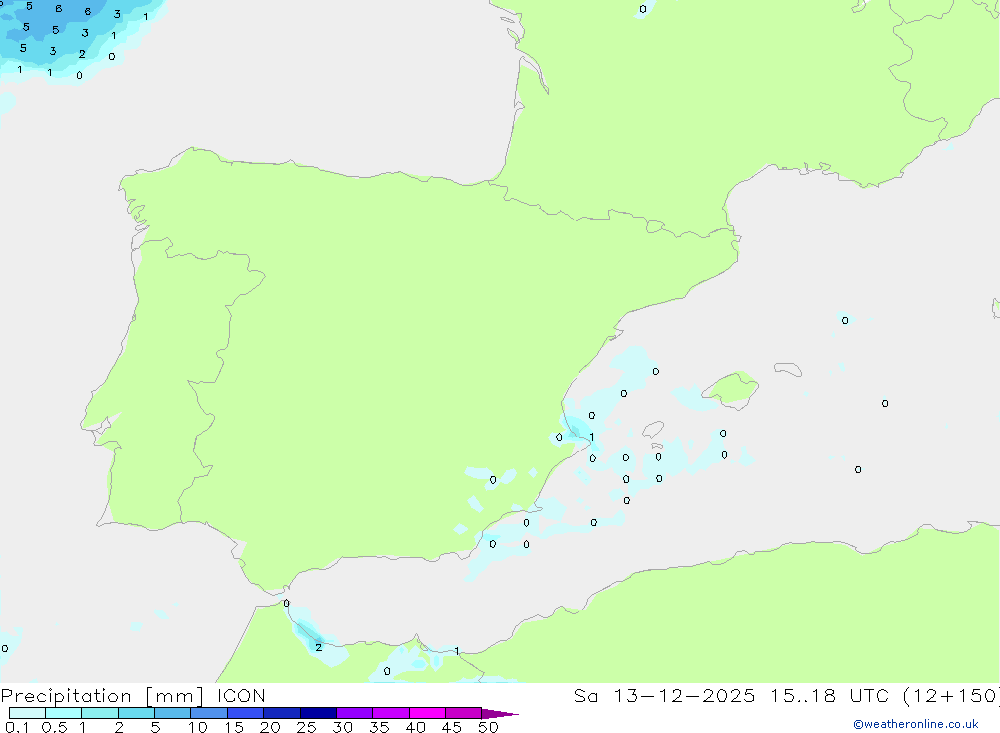1000x733 pixels.
Task: Click the "35" legend label
Action: click(x=379, y=727)
